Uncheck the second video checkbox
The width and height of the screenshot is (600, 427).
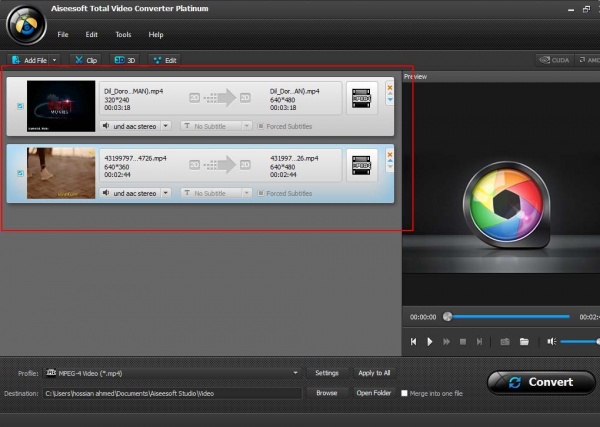(20, 173)
